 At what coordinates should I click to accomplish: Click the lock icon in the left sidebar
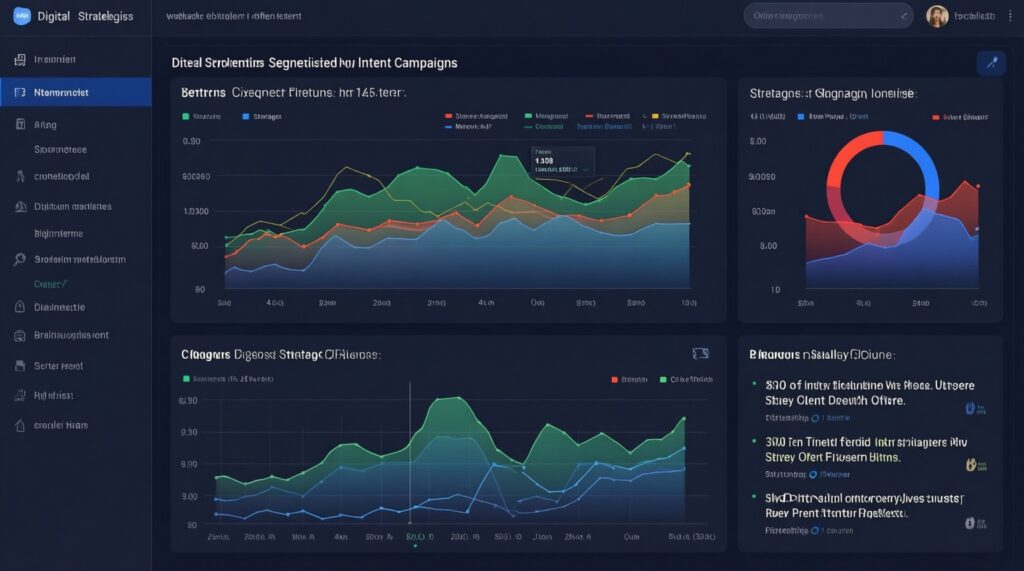pyautogui.click(x=19, y=336)
